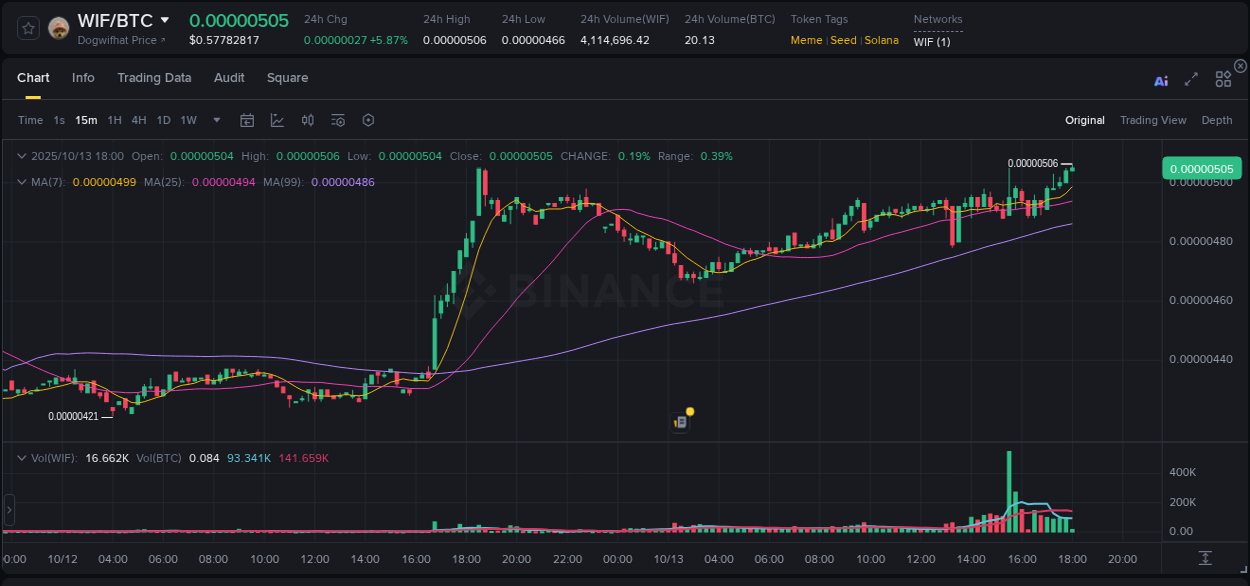Collapse the Vol(WIF) volume panel
This screenshot has width=1250, height=586.
(21, 458)
